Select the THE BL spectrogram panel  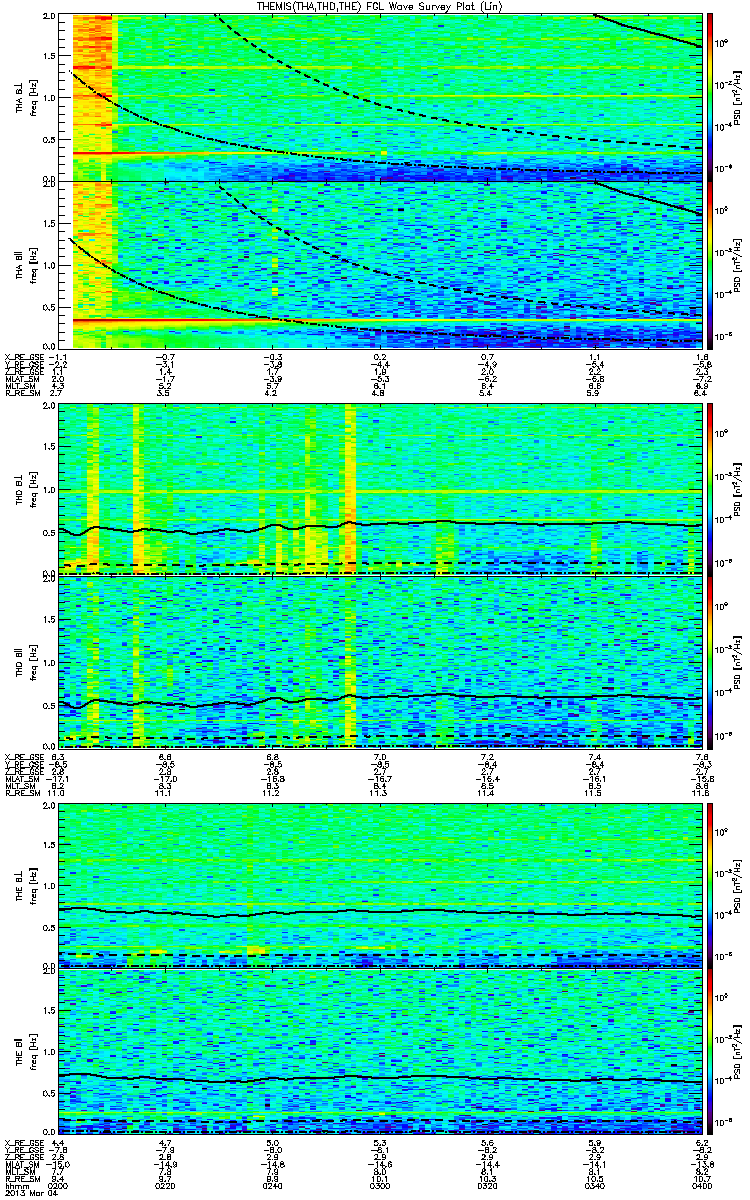coord(381,885)
